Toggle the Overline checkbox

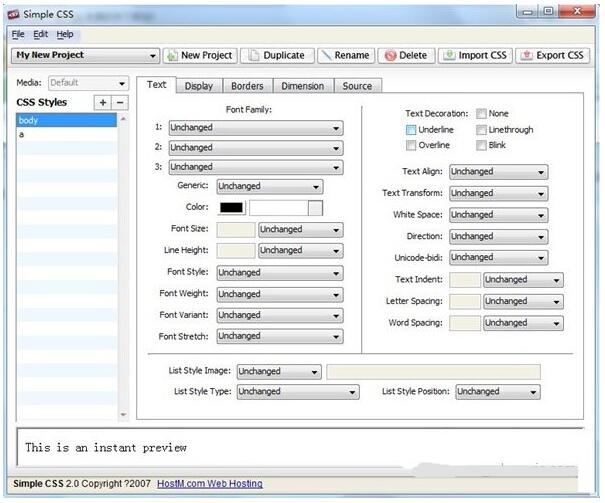point(411,145)
